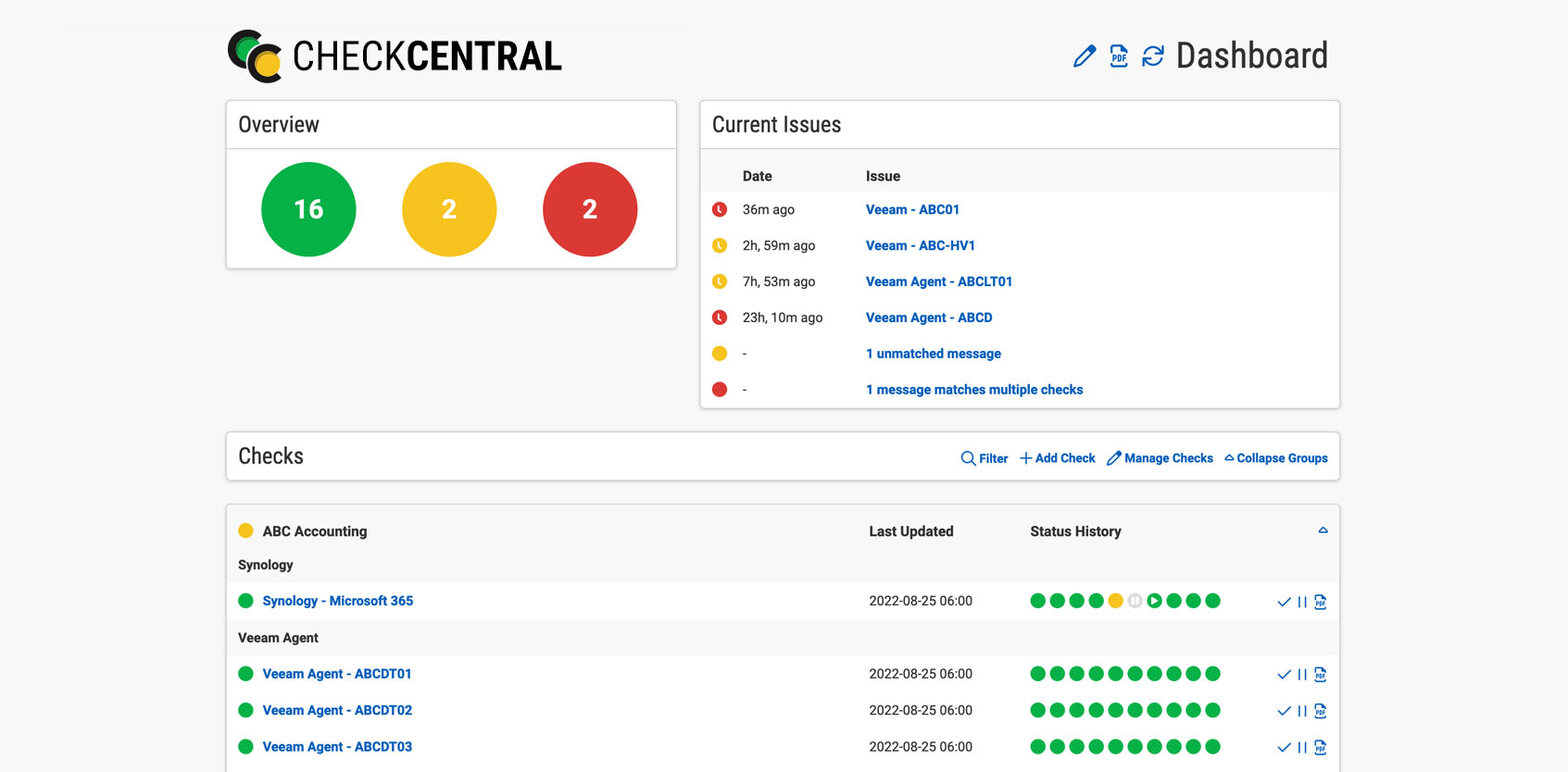Viewport: 1568px width, 772px height.
Task: Click the pencil edit dashboard icon
Action: pyautogui.click(x=1085, y=56)
